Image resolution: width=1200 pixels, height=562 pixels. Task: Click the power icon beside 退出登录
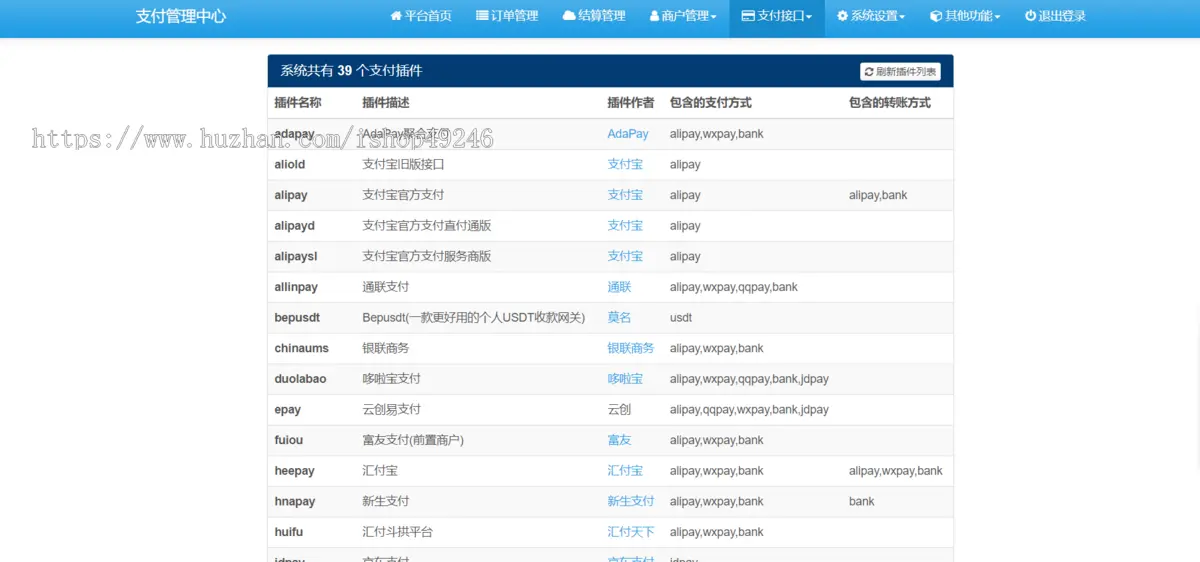pos(1030,16)
